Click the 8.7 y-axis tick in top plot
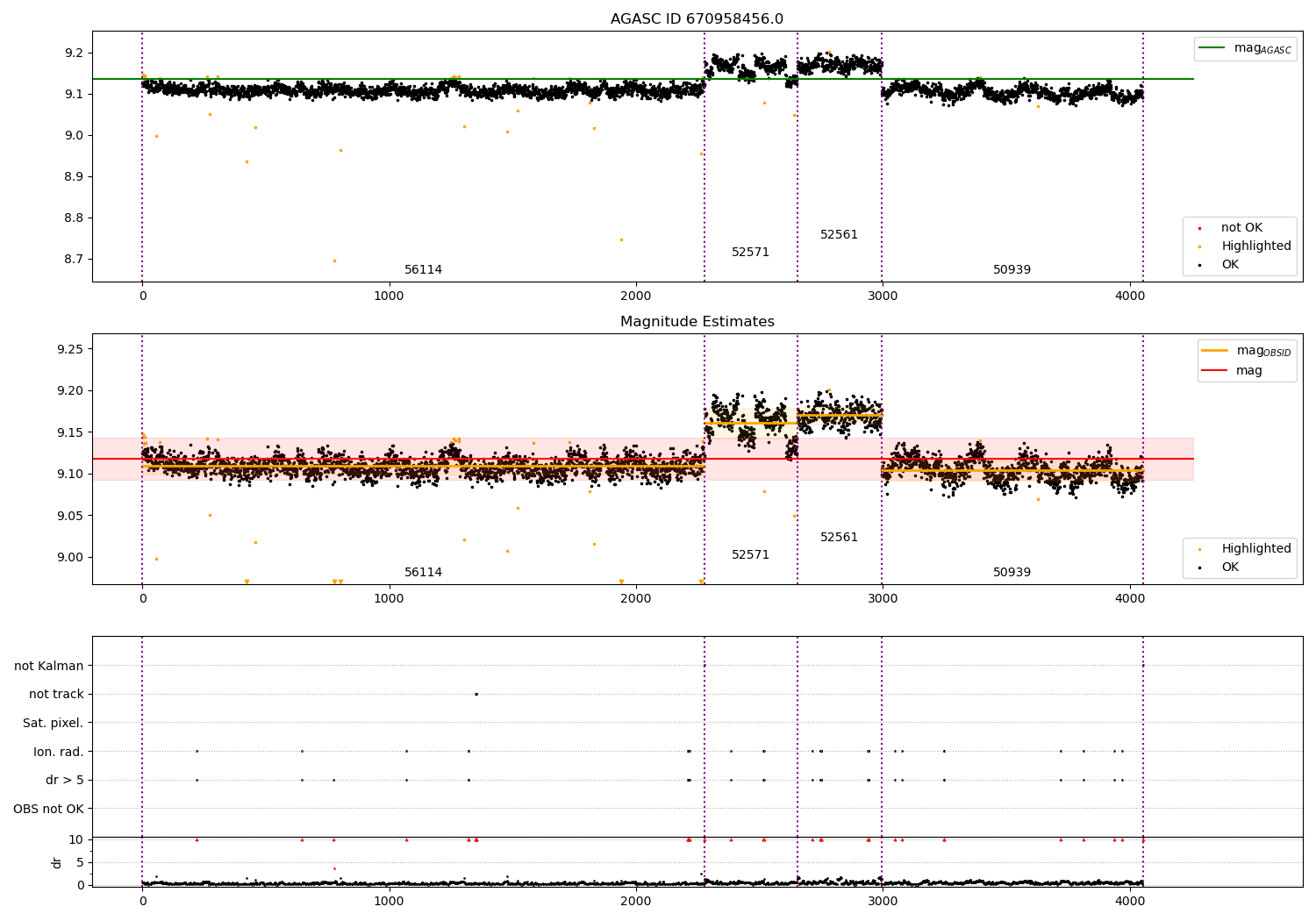1316x921 pixels. 74,259
